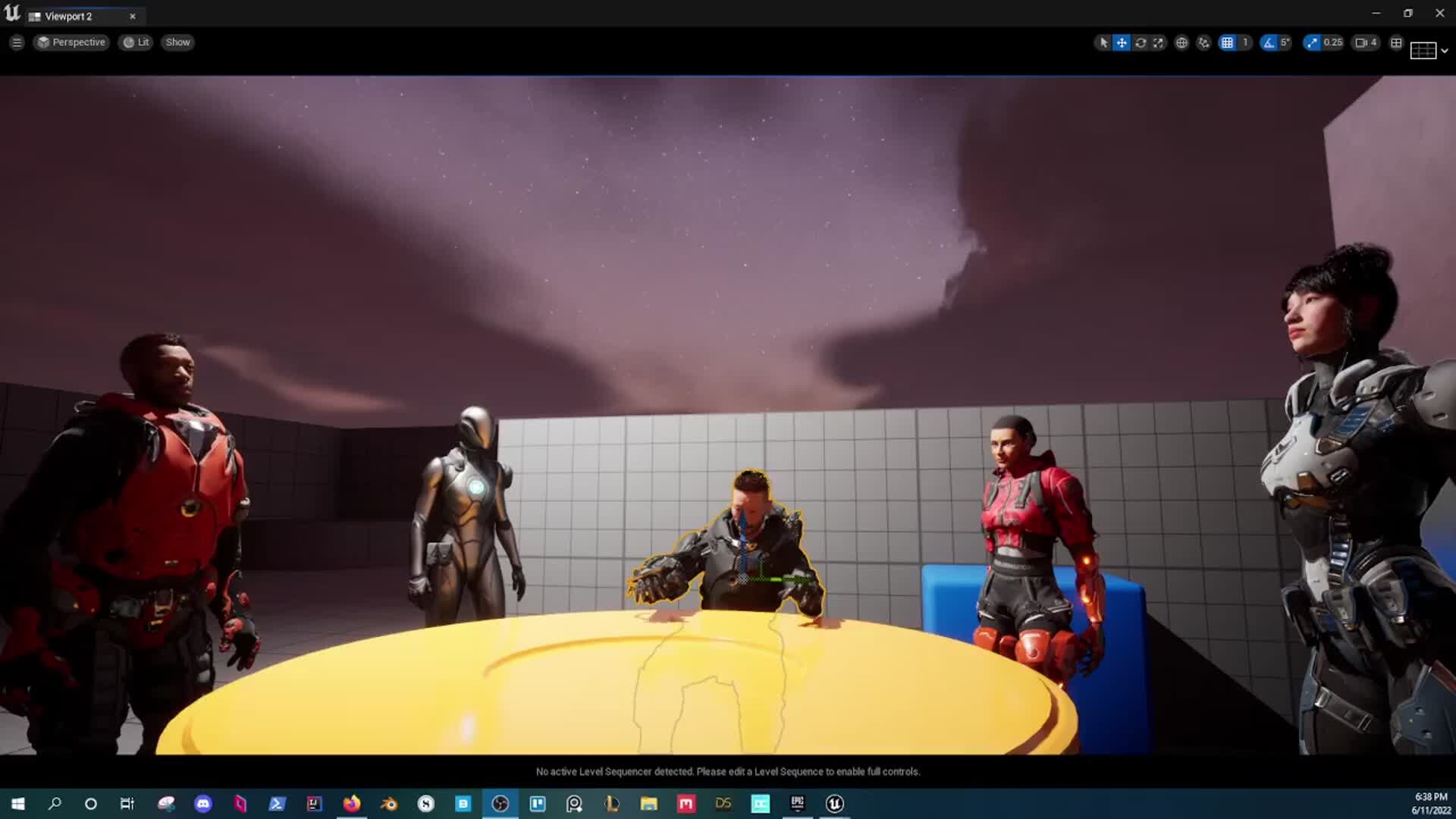Image resolution: width=1456 pixels, height=819 pixels.
Task: Open rotation snap 5° value dropdown
Action: point(1285,42)
